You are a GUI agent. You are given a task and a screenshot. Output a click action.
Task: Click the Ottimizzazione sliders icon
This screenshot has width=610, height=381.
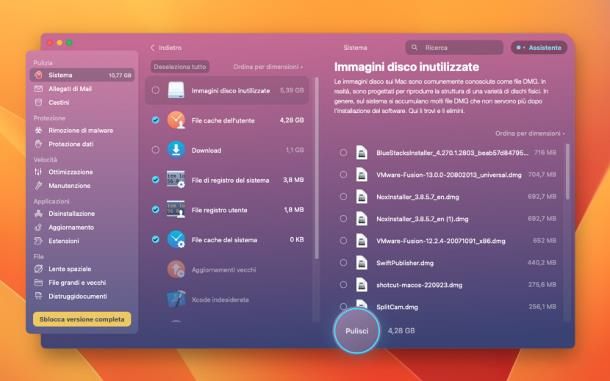(38, 172)
